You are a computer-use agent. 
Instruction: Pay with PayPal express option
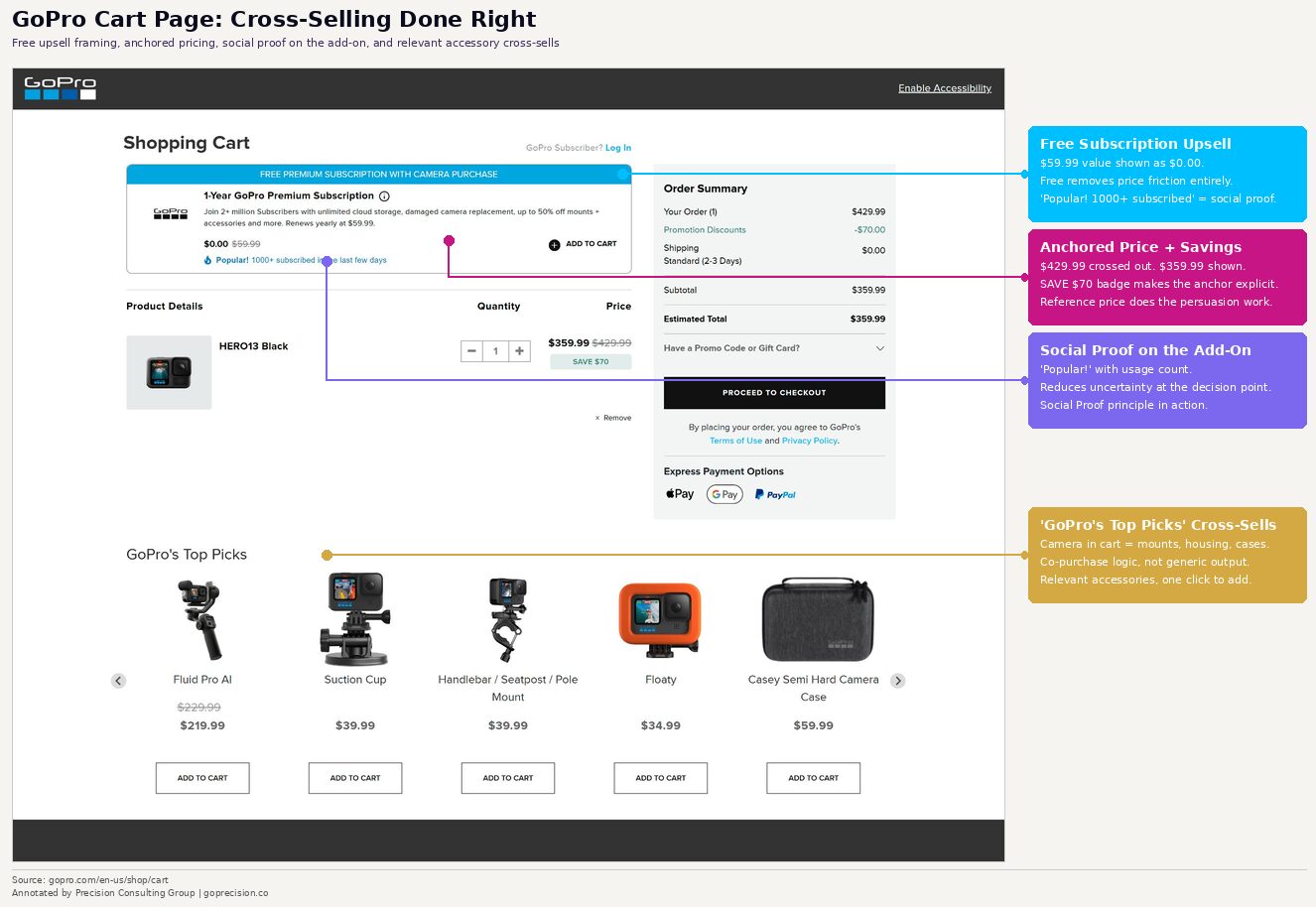(775, 493)
